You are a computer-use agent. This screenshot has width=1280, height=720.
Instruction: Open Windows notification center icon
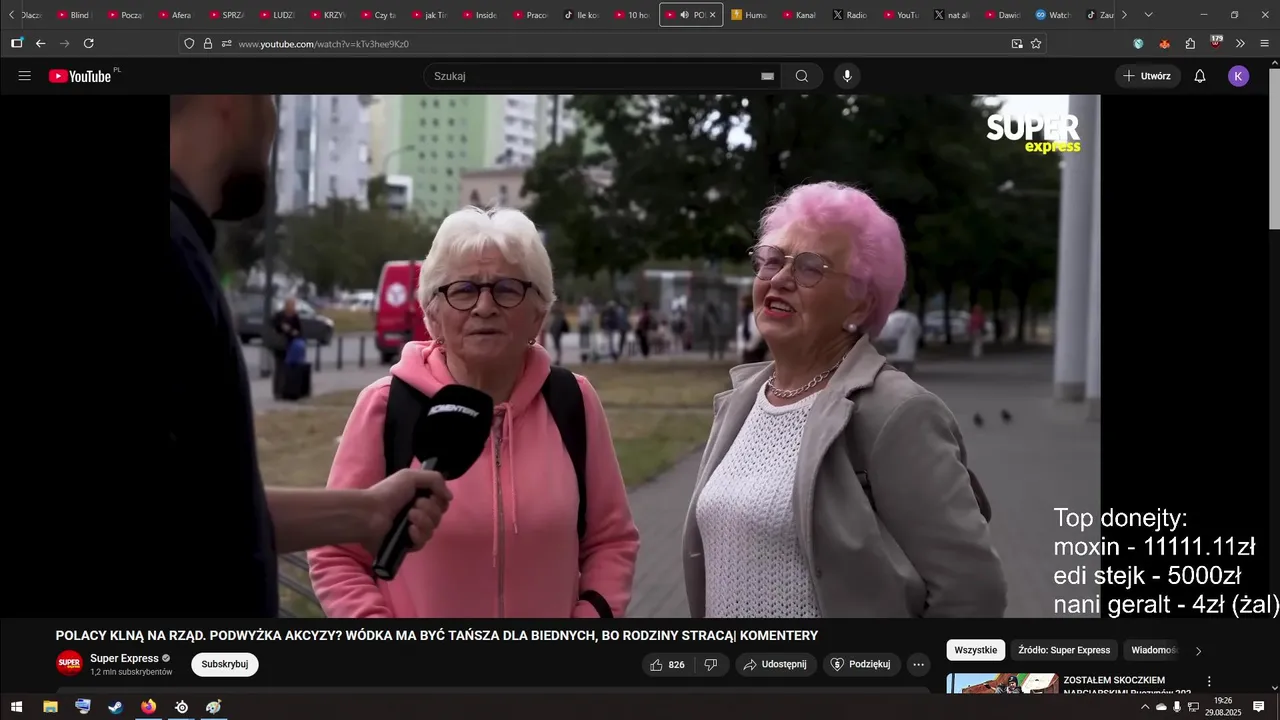(1259, 707)
